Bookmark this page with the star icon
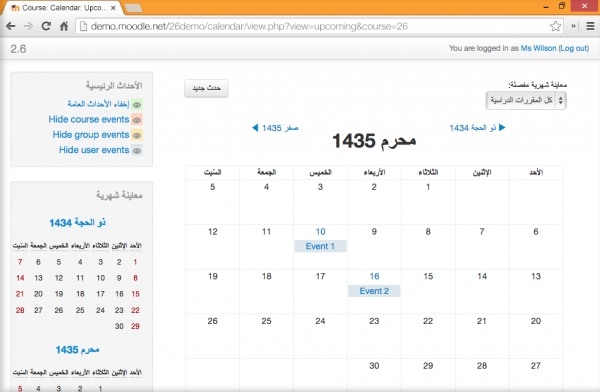 pos(555,26)
